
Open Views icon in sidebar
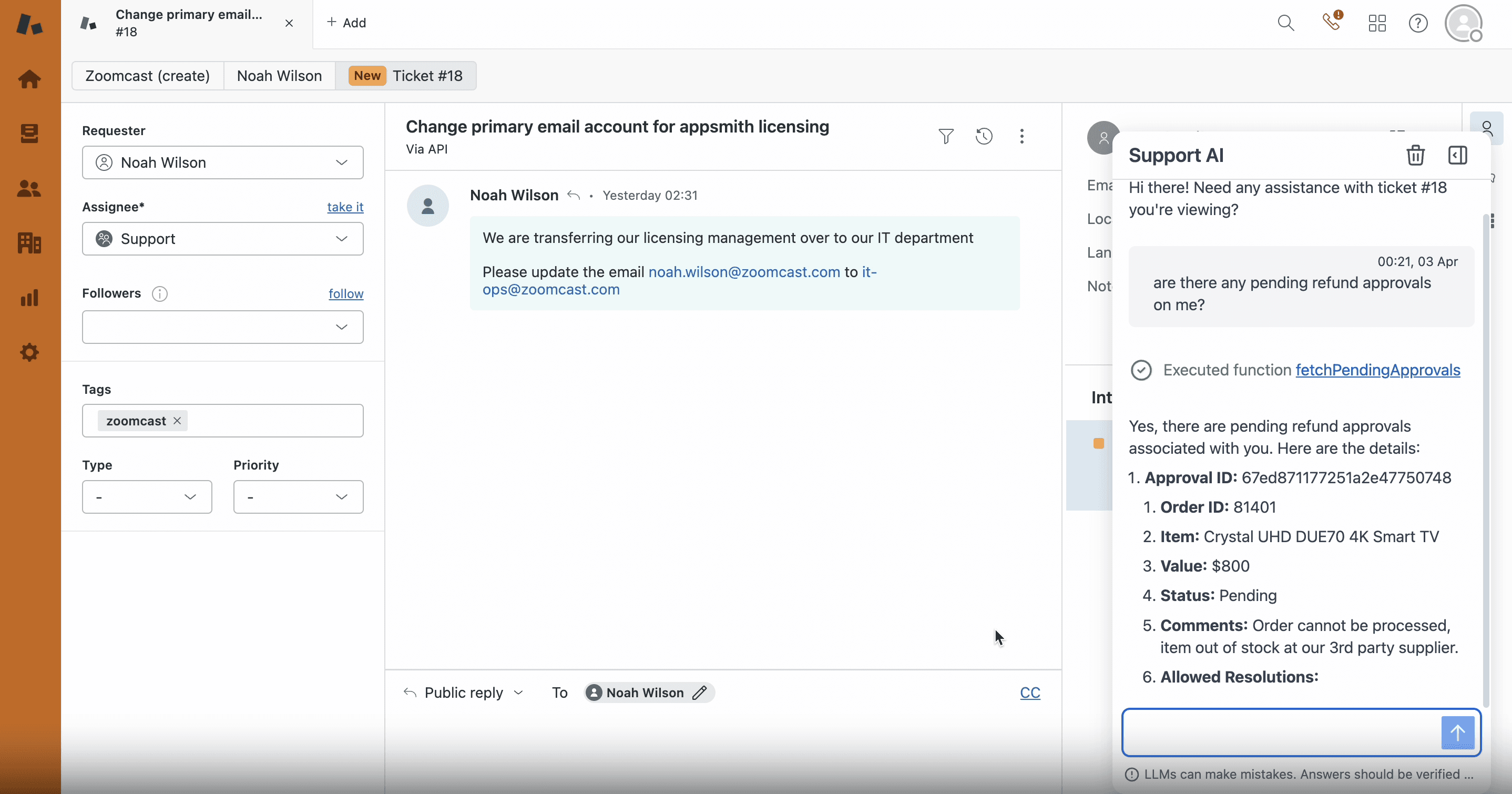[29, 134]
